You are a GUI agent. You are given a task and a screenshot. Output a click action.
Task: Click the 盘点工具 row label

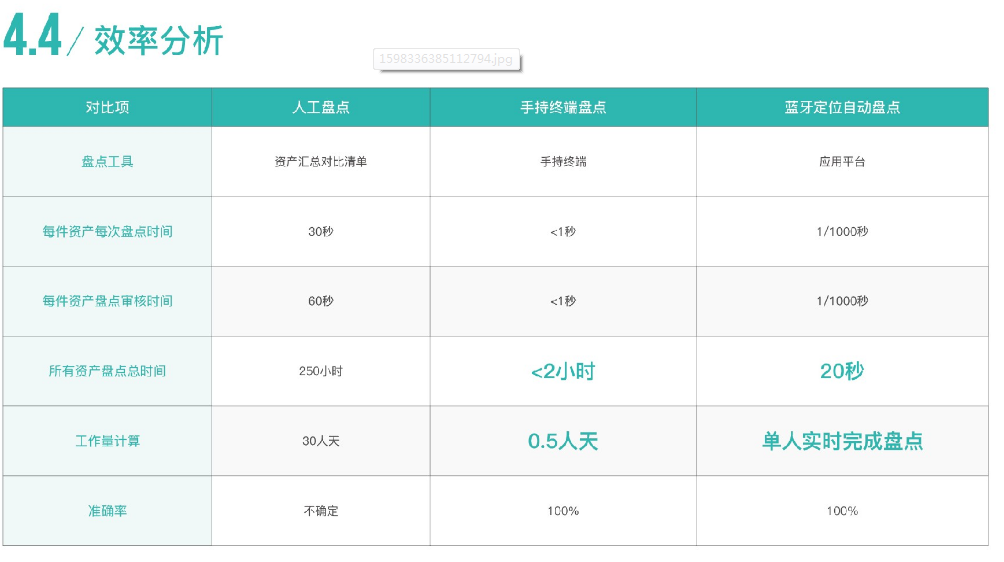coord(107,162)
